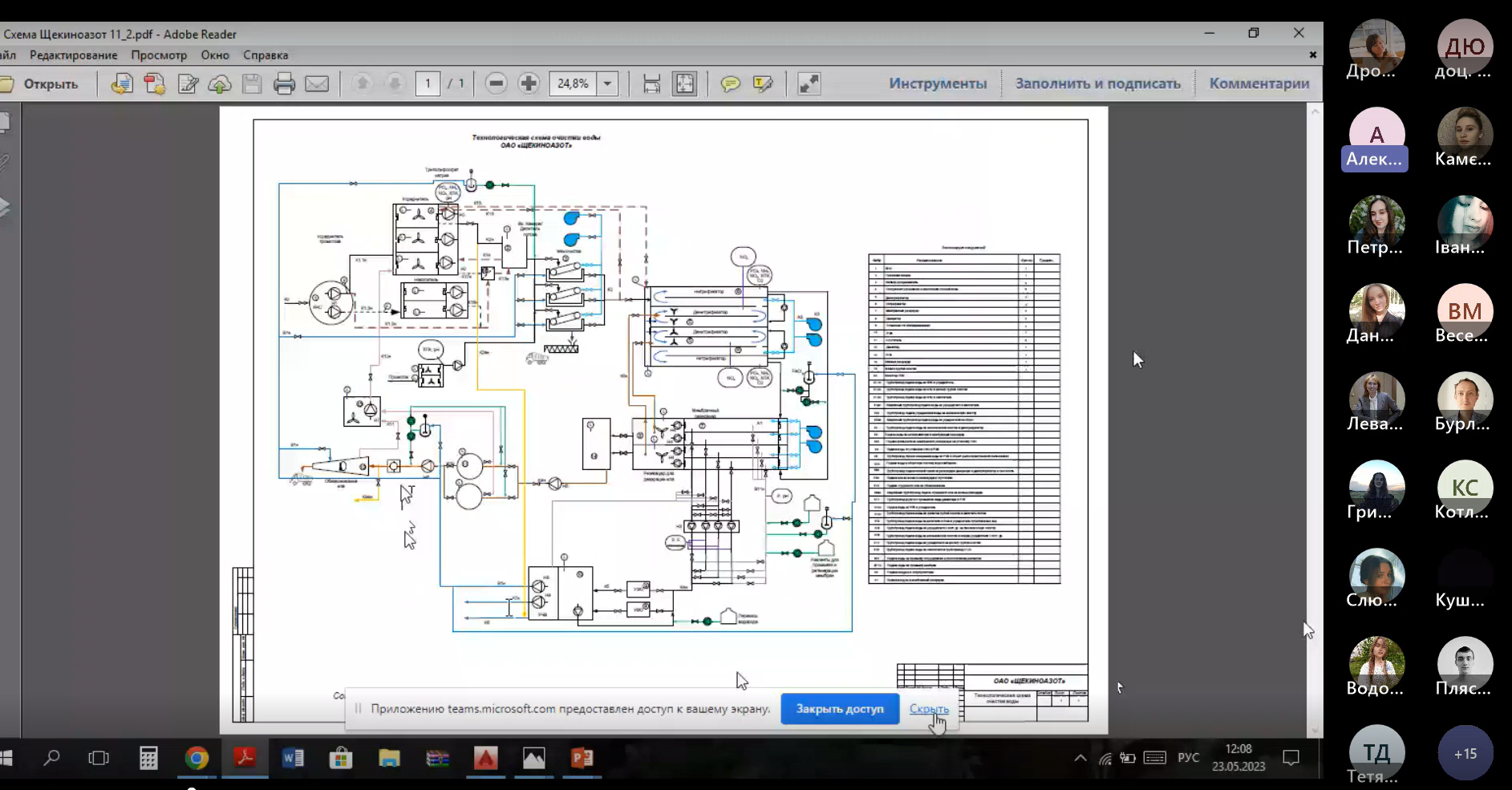Open the notification center icon
This screenshot has height=790, width=1512.
click(1291, 758)
